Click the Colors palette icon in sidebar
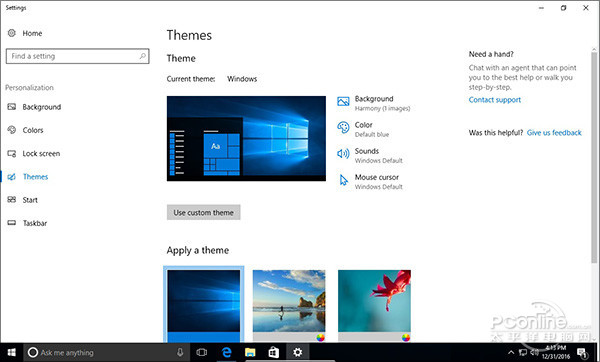600x362 pixels. pos(12,130)
